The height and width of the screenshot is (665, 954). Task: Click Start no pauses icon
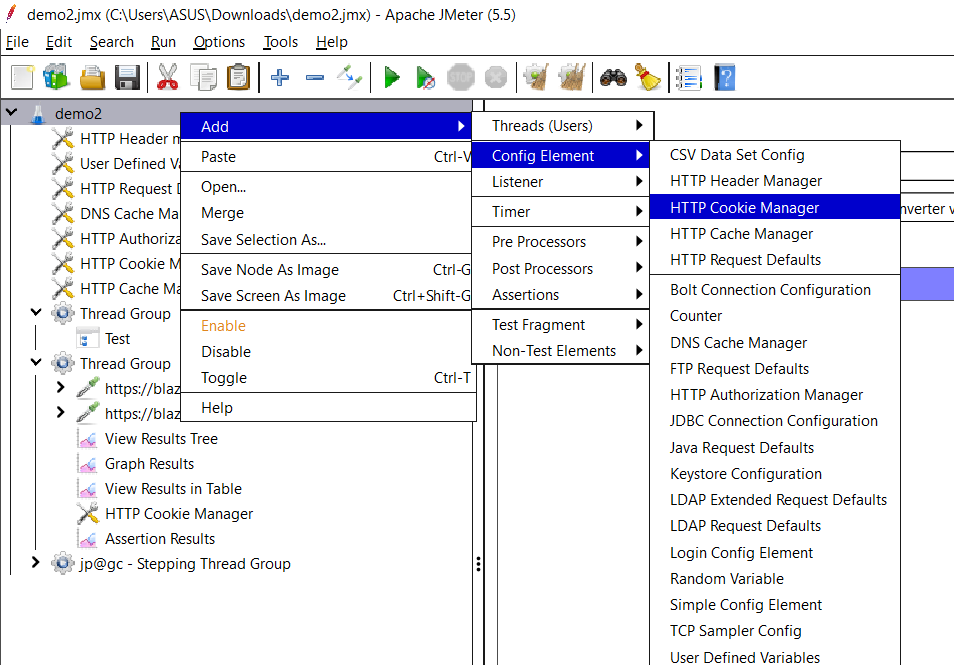pyautogui.click(x=425, y=78)
